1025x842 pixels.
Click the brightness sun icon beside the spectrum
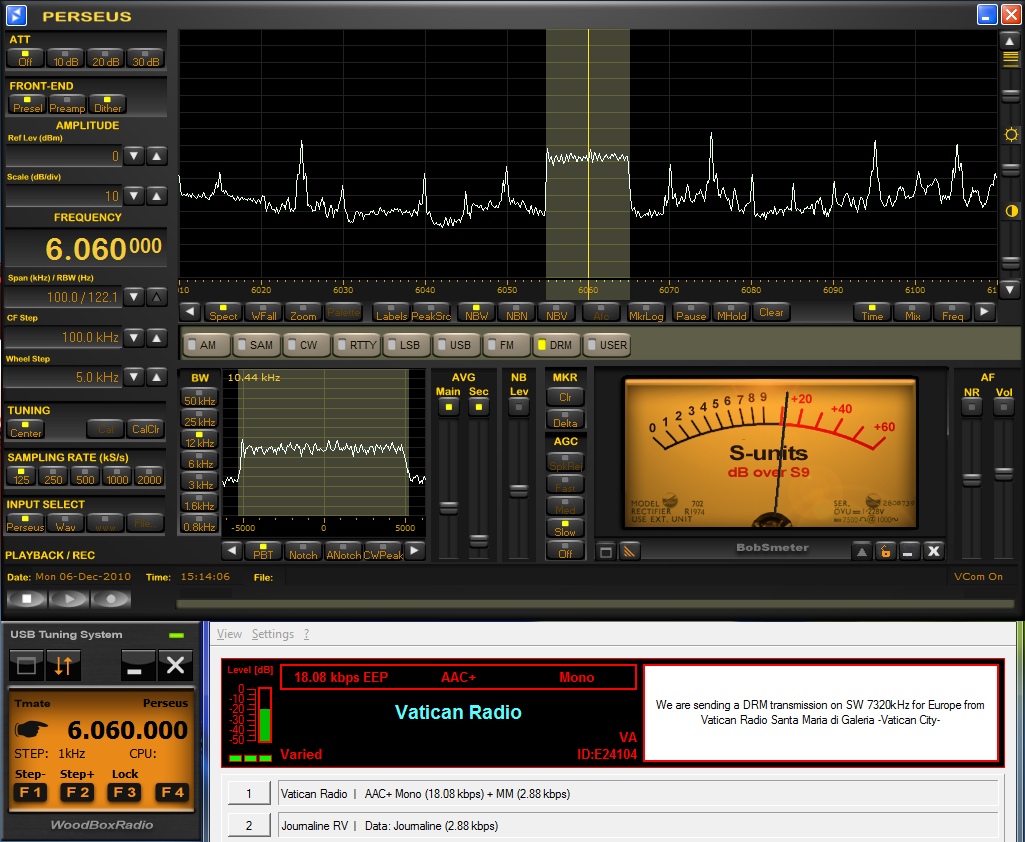(1011, 135)
